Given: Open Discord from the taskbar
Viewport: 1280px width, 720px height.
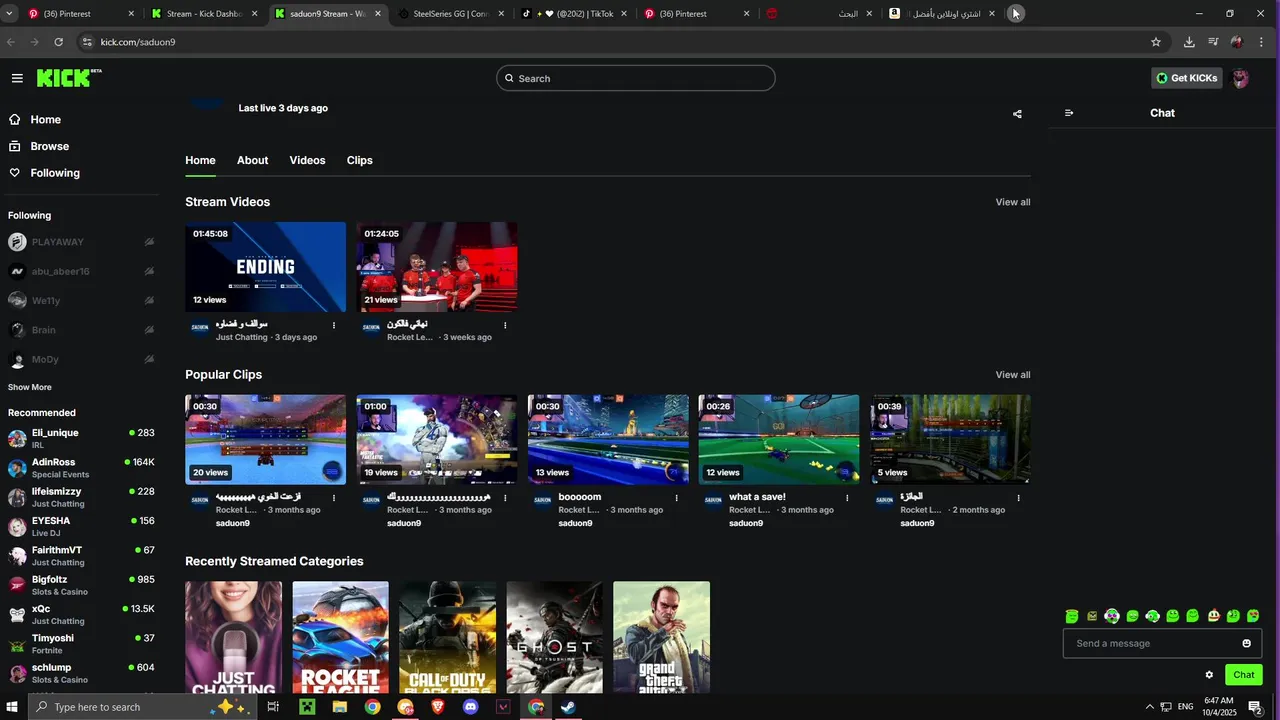Looking at the screenshot, I should click(471, 707).
